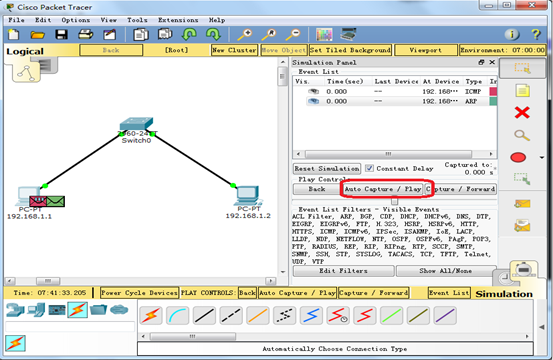553x360 pixels.
Task: Click the Zoom Reset magnifier
Action: [268, 35]
